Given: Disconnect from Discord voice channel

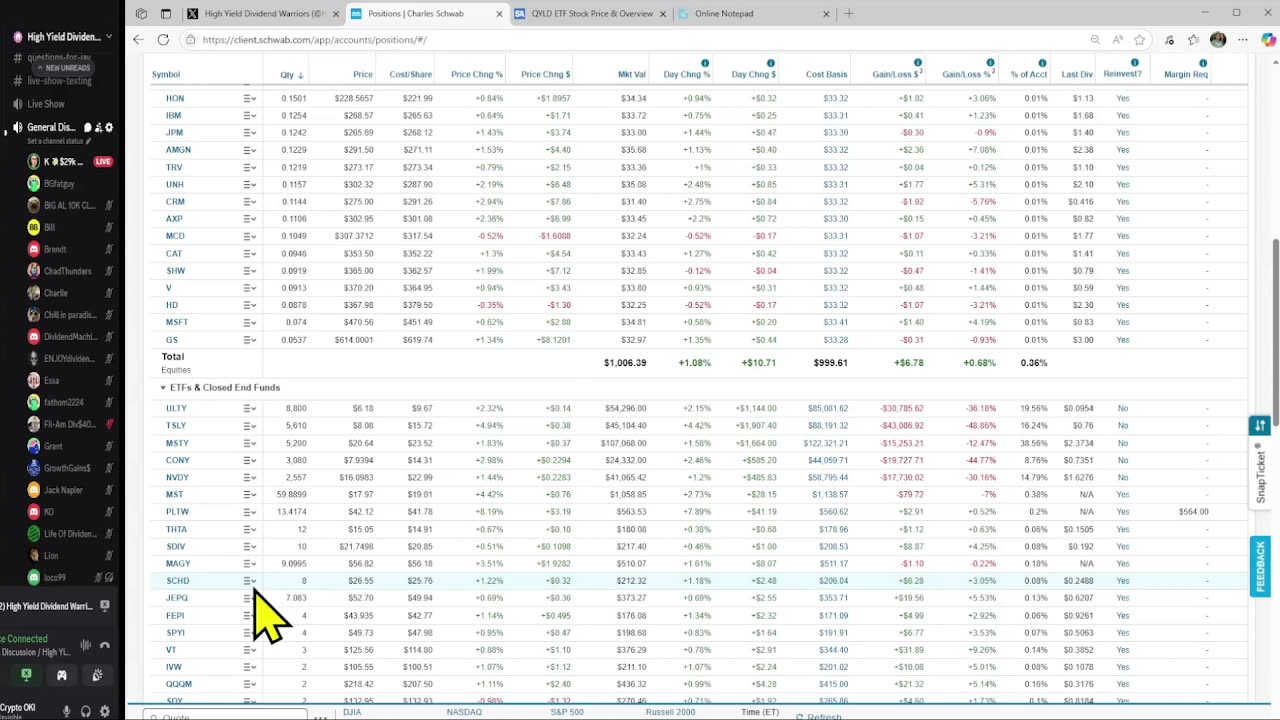Looking at the screenshot, I should coord(105,645).
